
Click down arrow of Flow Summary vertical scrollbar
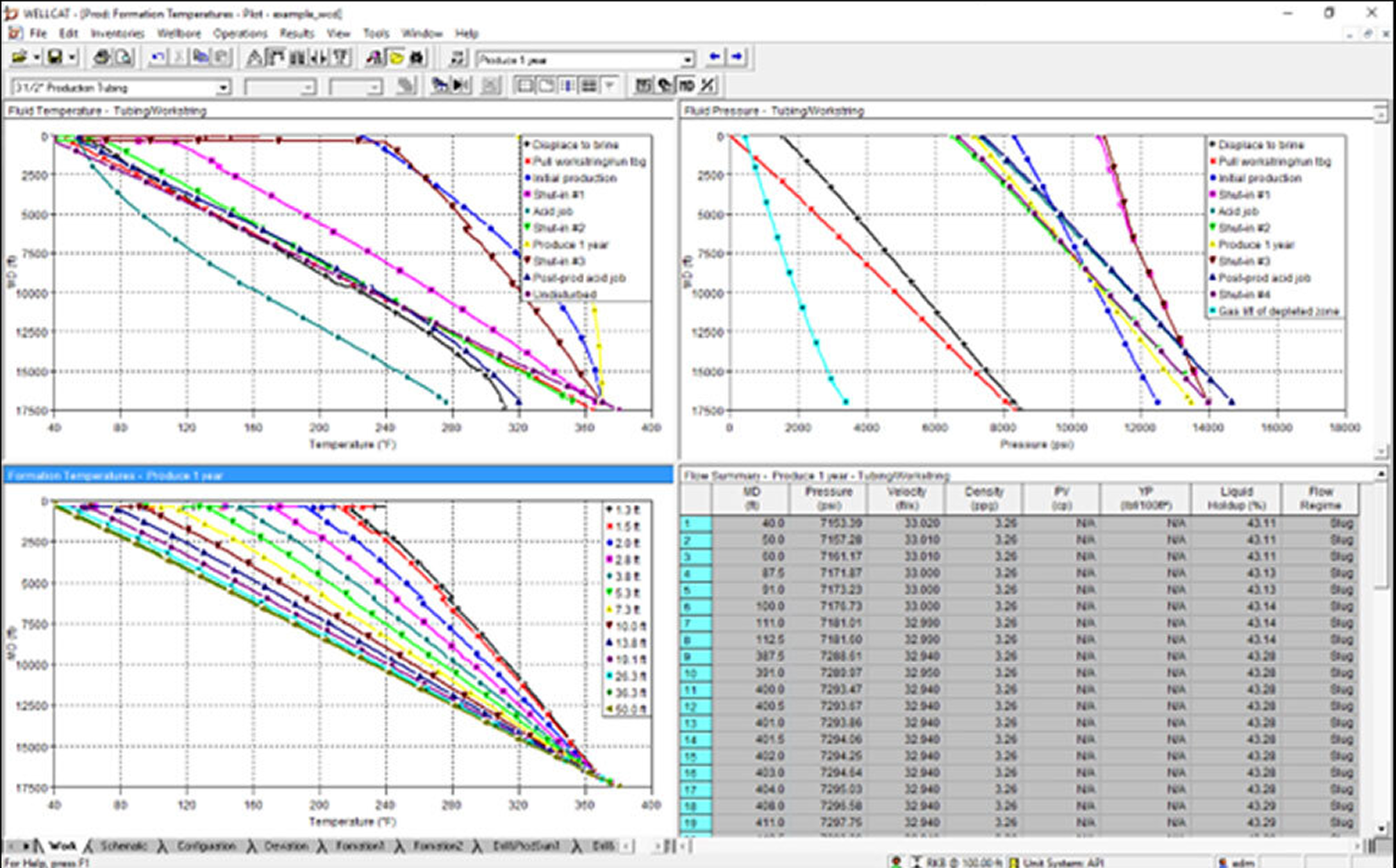click(x=1381, y=828)
